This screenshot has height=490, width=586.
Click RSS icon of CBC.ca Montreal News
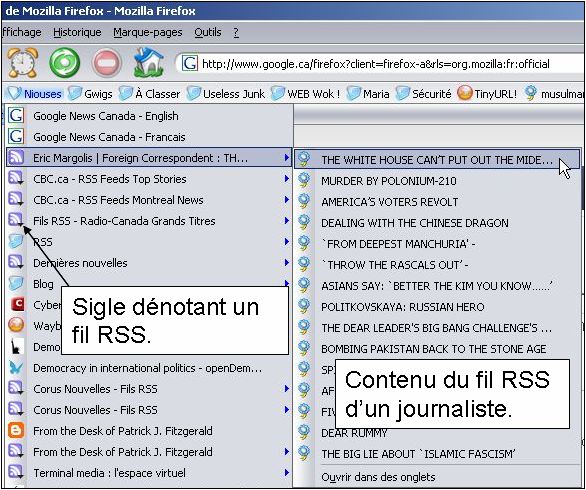point(16,199)
